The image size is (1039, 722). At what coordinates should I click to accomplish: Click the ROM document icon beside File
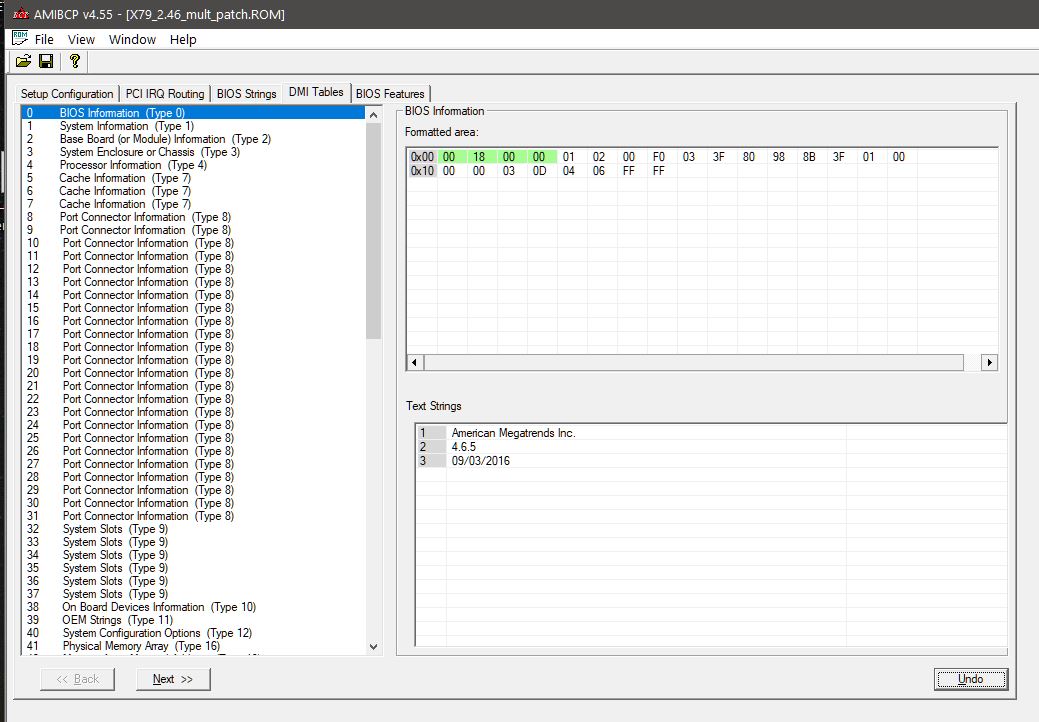(20, 38)
